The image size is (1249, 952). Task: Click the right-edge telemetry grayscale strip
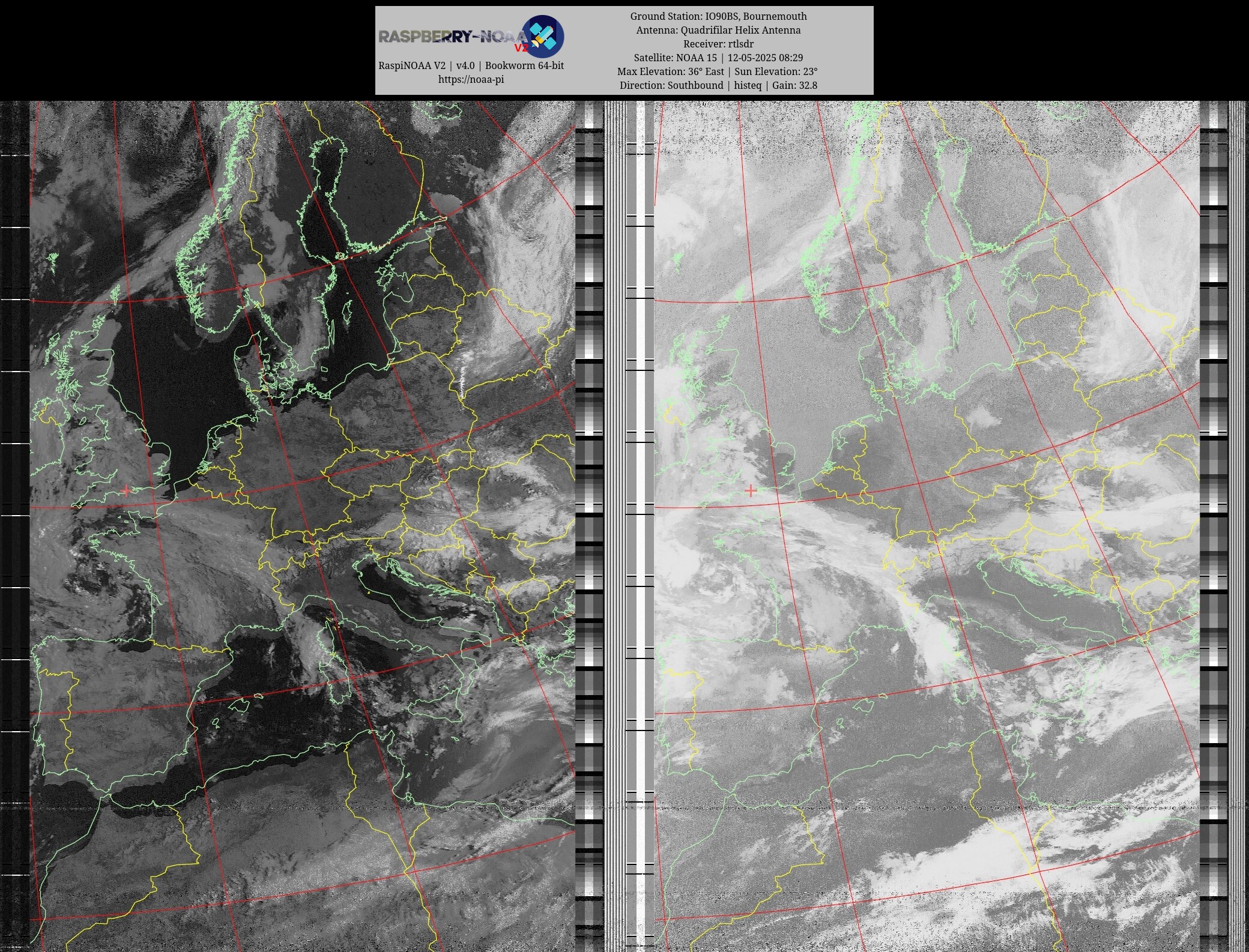click(x=1214, y=526)
